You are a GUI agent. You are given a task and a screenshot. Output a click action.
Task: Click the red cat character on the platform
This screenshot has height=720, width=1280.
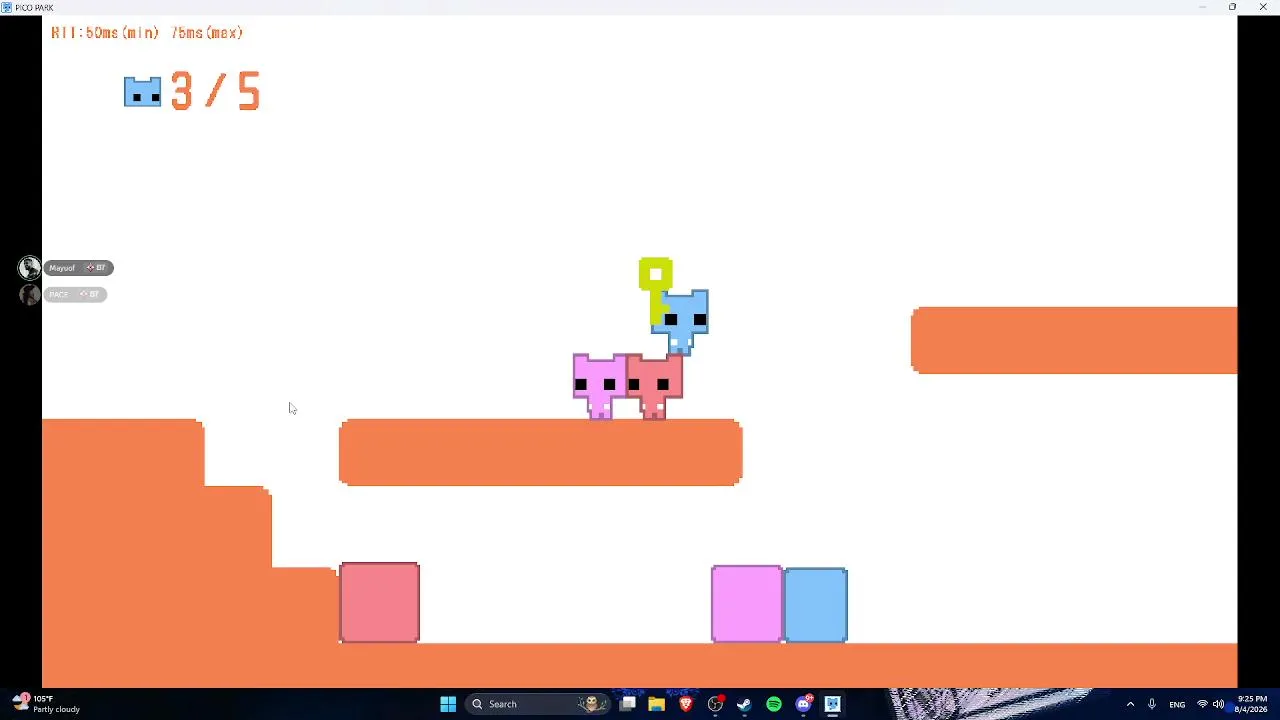(x=655, y=386)
